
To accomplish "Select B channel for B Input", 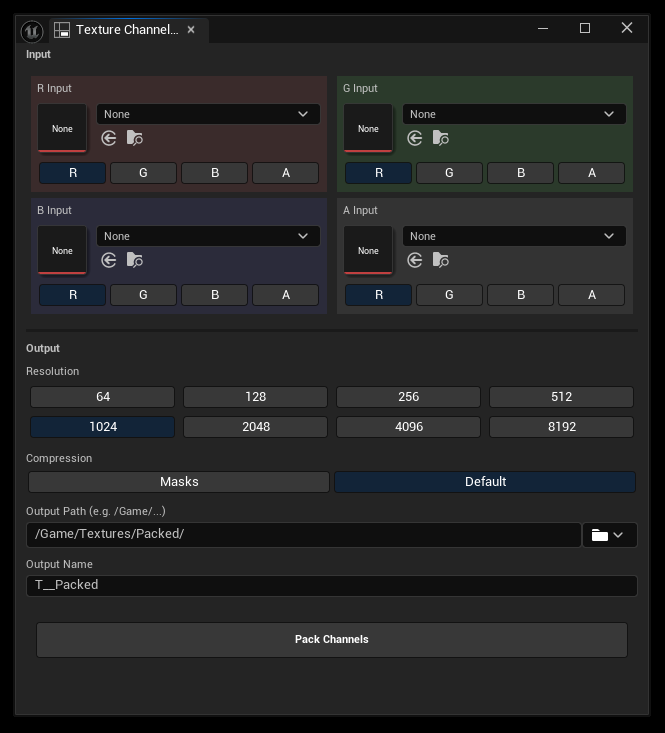I will pyautogui.click(x=215, y=295).
